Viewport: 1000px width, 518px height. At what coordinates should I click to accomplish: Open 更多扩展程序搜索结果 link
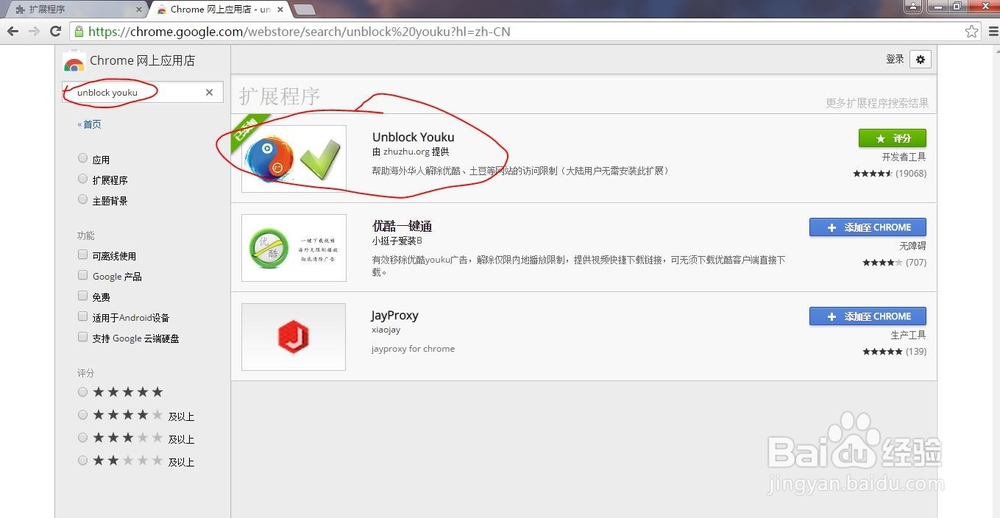click(x=877, y=103)
